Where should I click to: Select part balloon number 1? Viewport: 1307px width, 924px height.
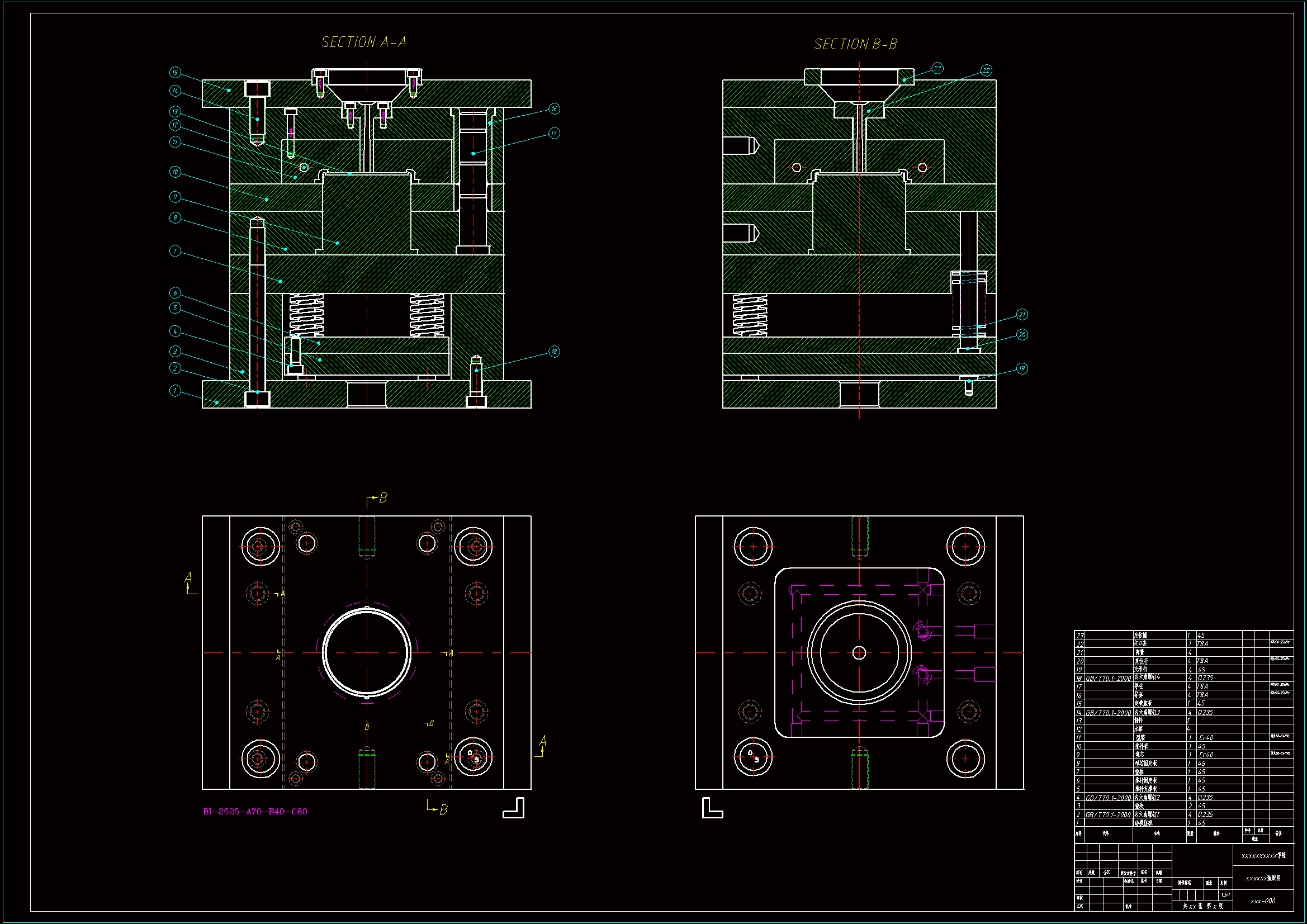coord(175,391)
